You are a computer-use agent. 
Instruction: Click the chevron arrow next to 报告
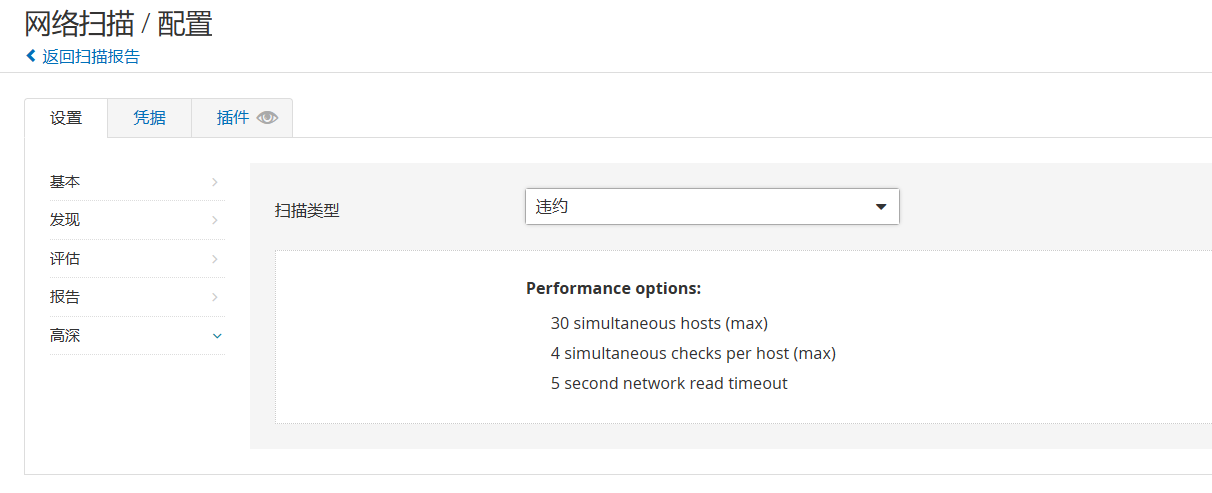click(215, 297)
